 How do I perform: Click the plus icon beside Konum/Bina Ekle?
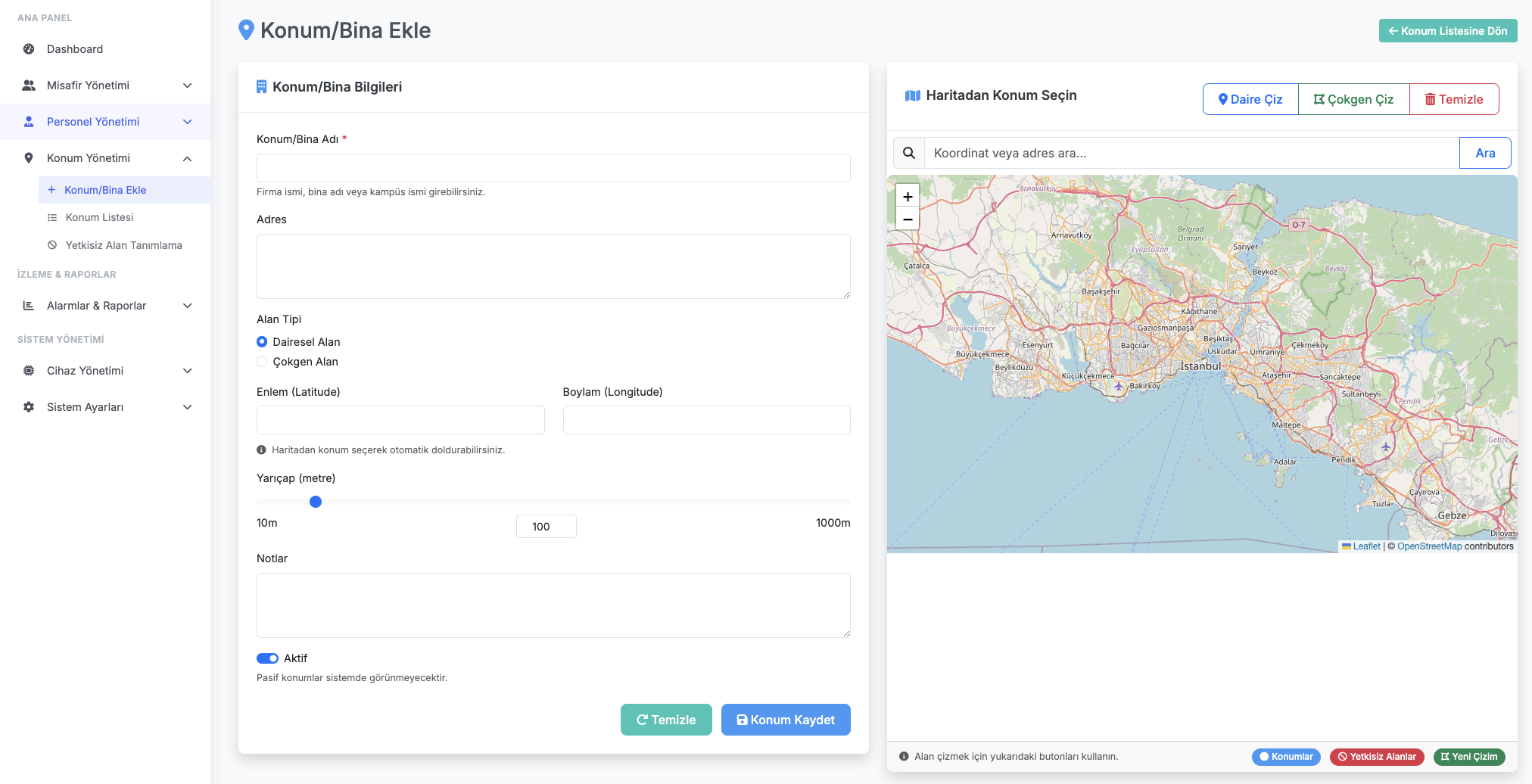[51, 190]
